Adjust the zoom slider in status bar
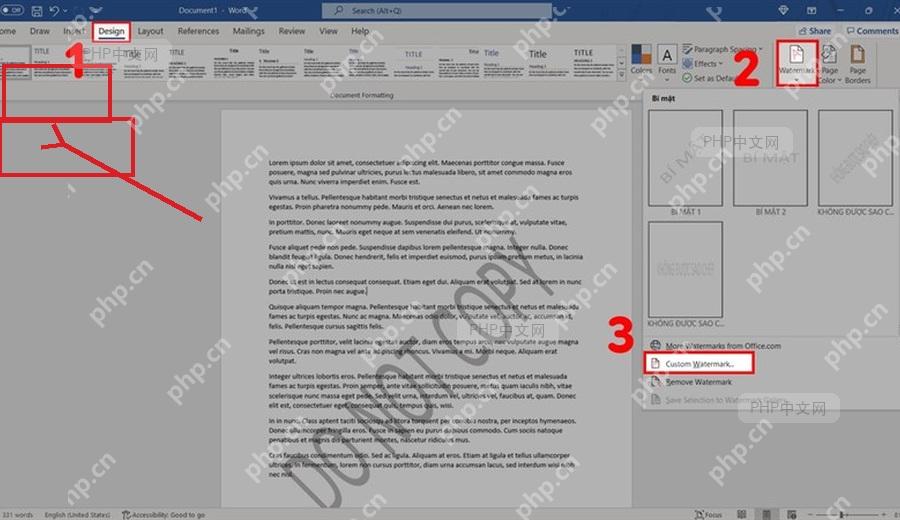This screenshot has width=900, height=520. pyautogui.click(x=843, y=514)
